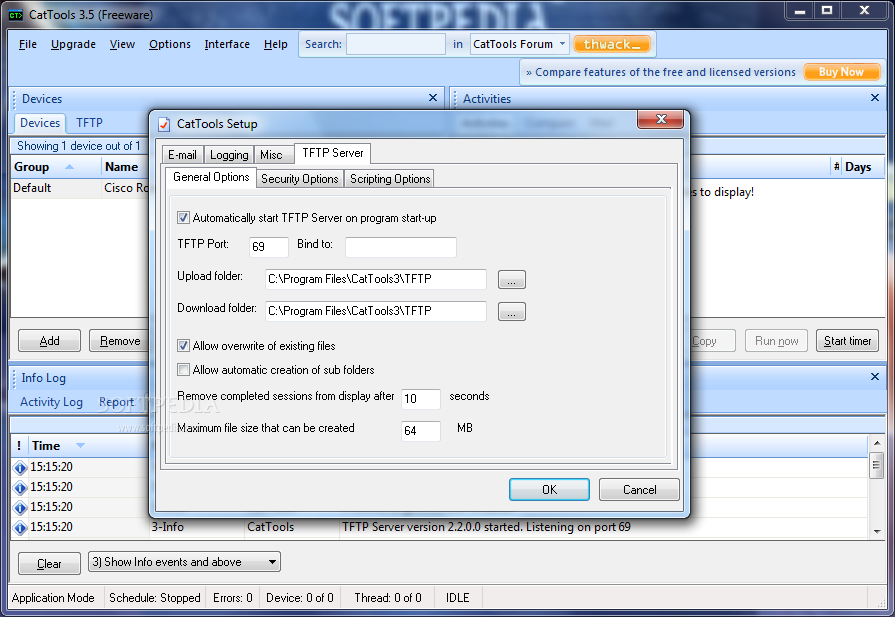The image size is (895, 617).
Task: Select the Default group device row
Action: (x=80, y=188)
